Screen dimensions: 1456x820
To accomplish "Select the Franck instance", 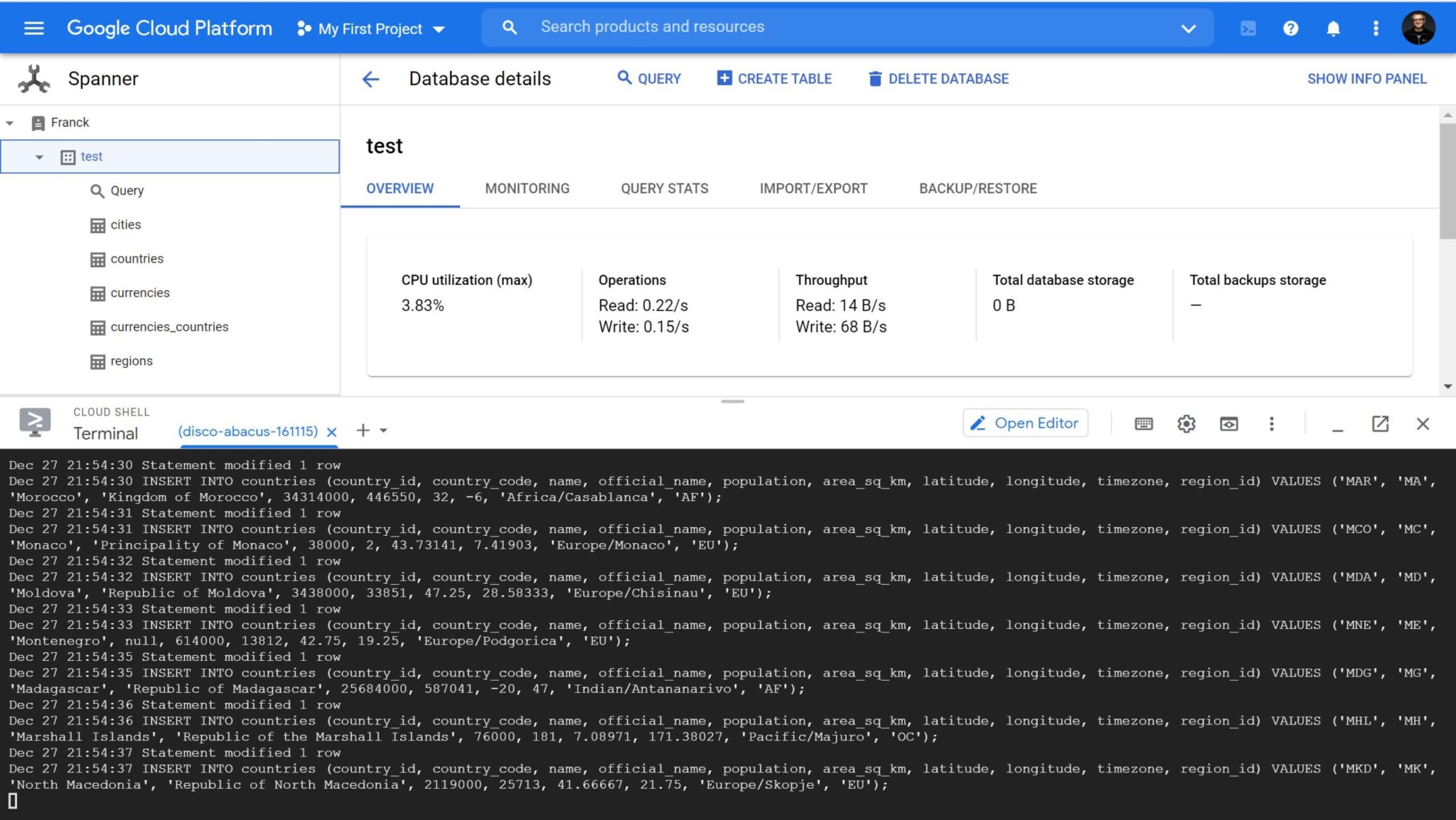I will pos(70,122).
